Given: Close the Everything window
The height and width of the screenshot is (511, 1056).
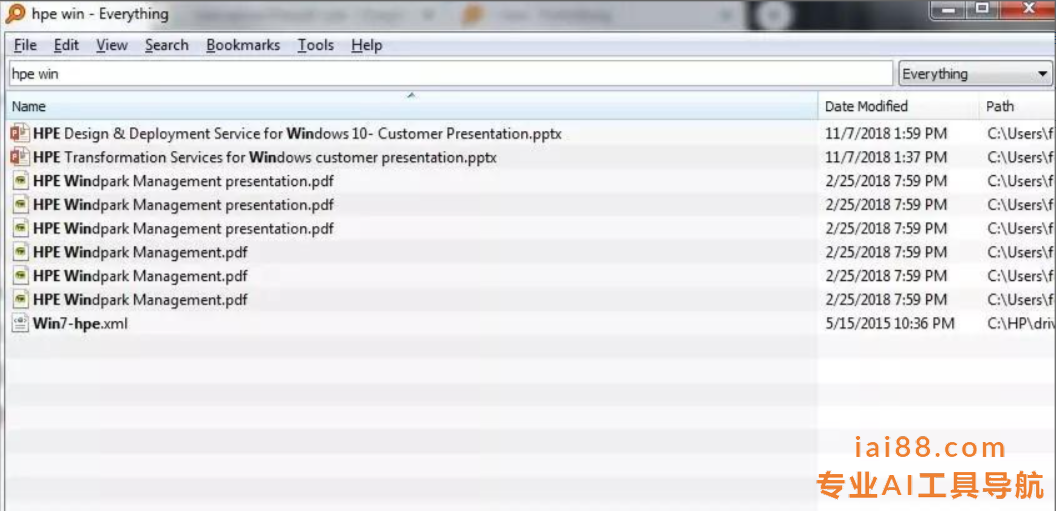Looking at the screenshot, I should click(1027, 9).
